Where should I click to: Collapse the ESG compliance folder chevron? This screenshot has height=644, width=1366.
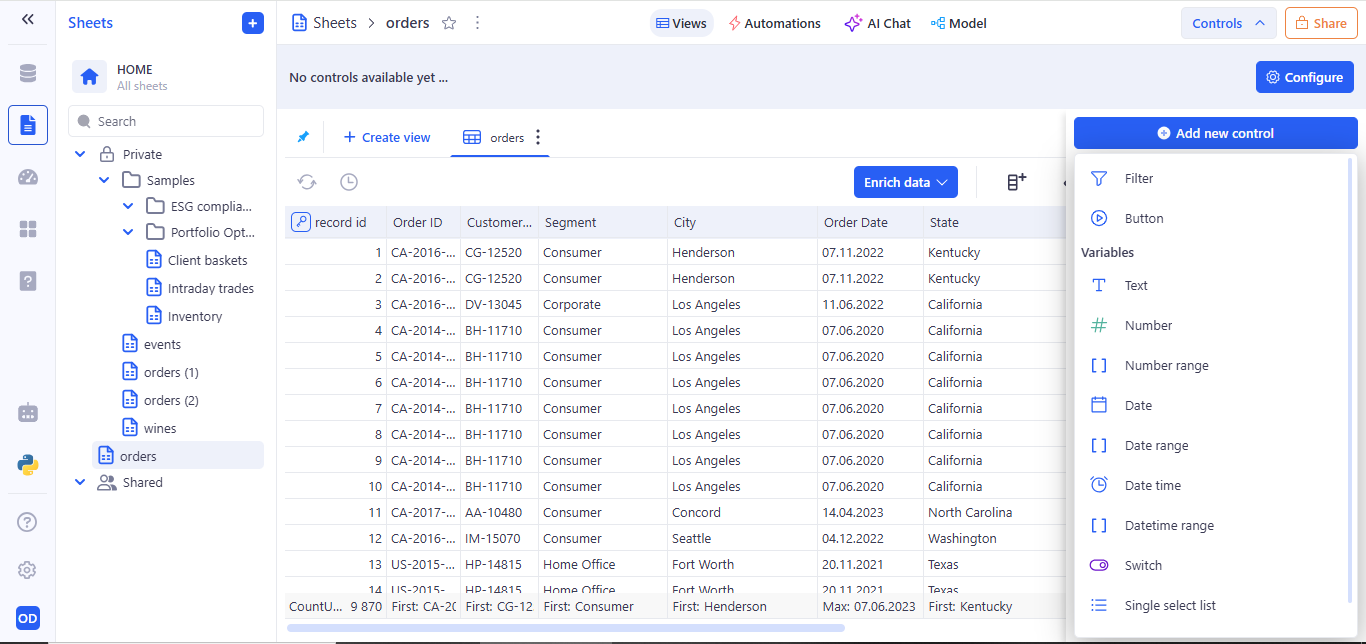128,206
